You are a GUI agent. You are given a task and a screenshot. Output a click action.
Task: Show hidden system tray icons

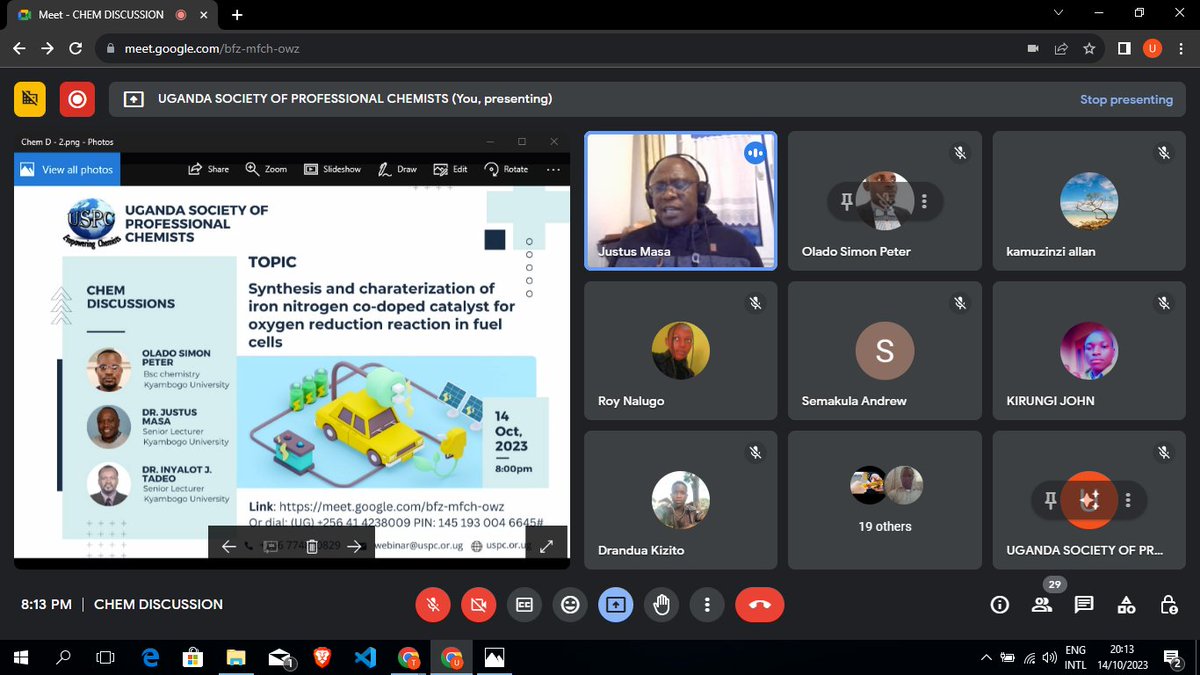click(986, 657)
